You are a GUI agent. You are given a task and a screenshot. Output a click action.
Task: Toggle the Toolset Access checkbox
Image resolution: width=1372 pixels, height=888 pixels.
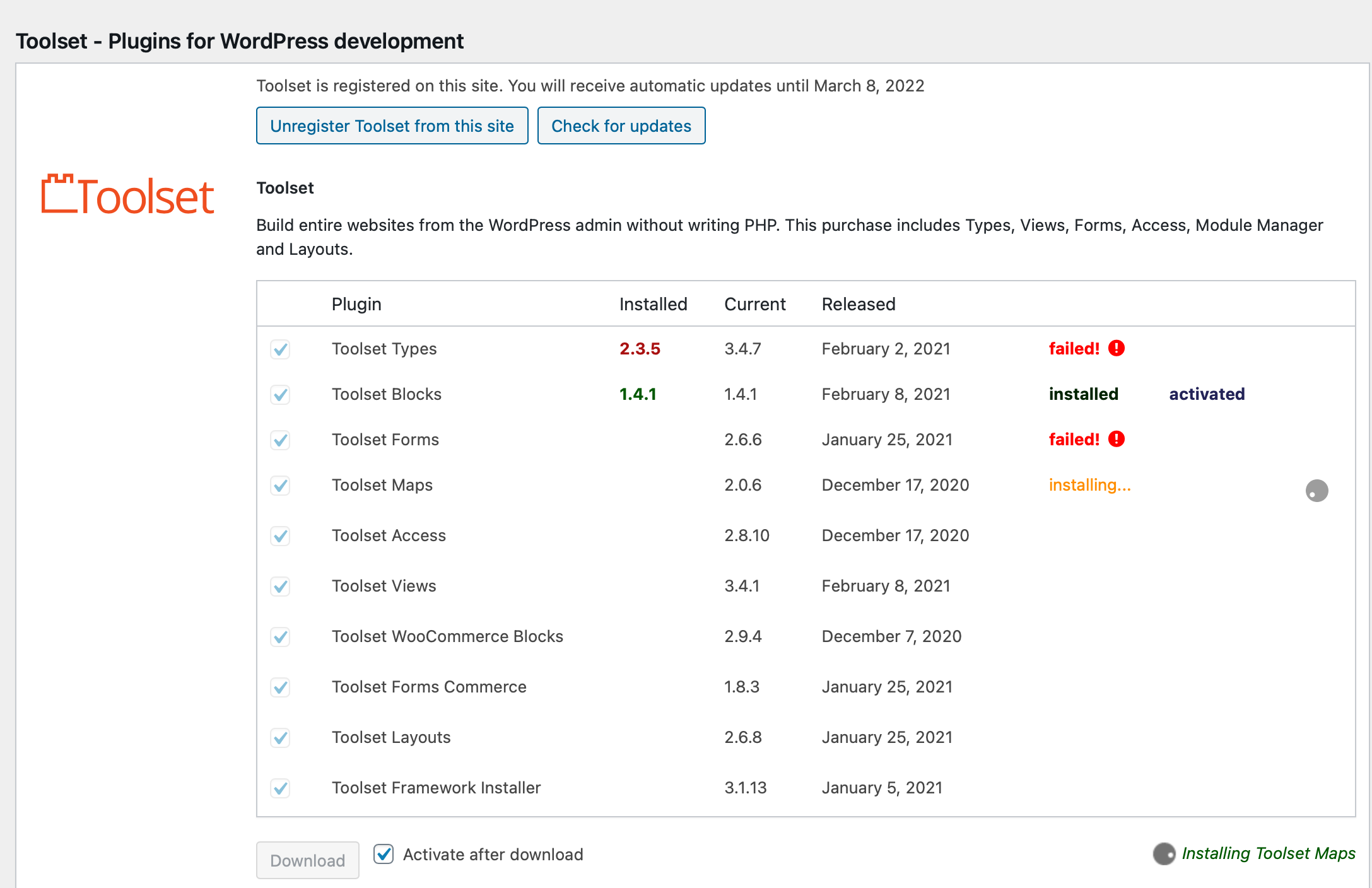pos(280,535)
